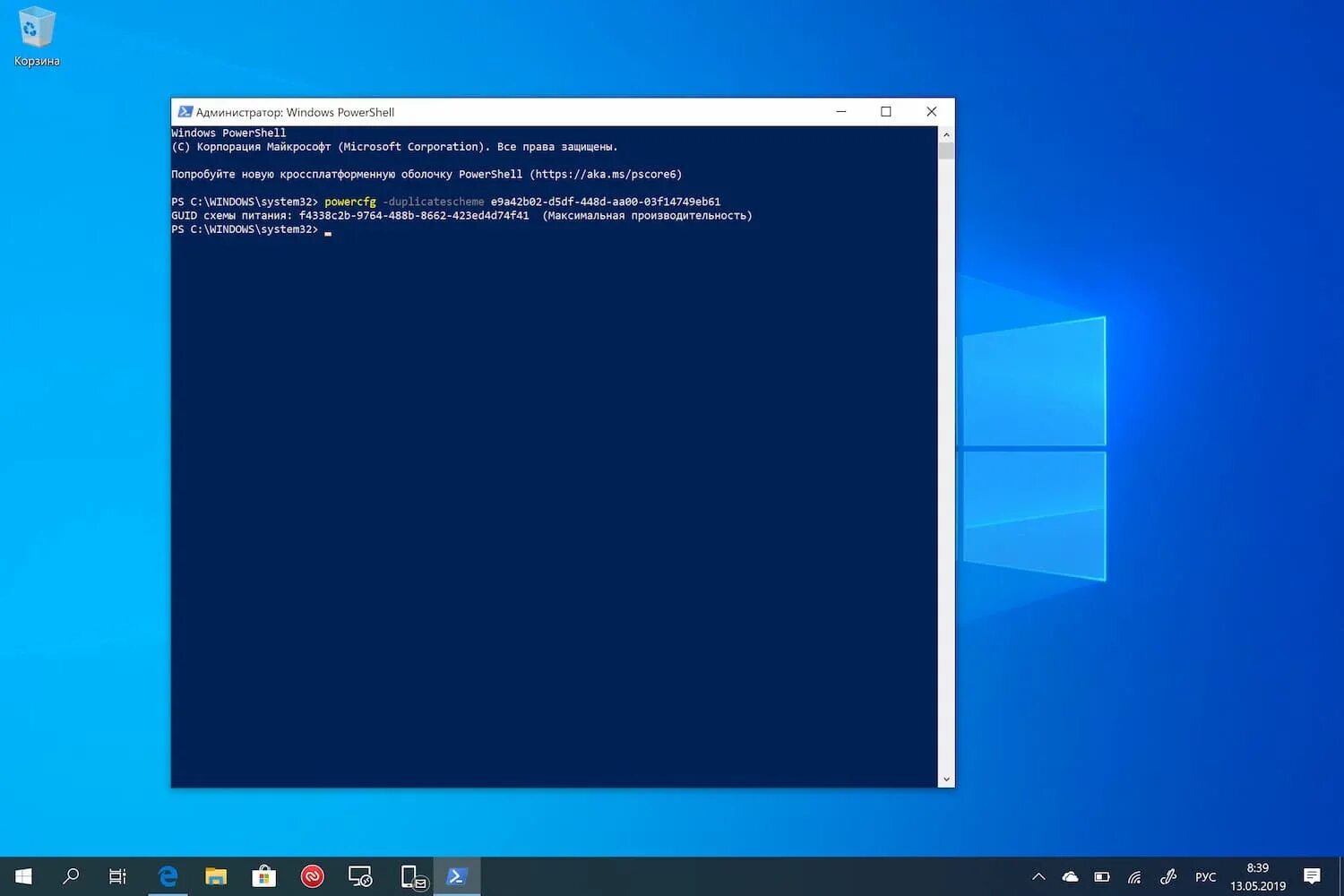Open Task View on the taskbar
The image size is (1344, 896).
(x=117, y=876)
